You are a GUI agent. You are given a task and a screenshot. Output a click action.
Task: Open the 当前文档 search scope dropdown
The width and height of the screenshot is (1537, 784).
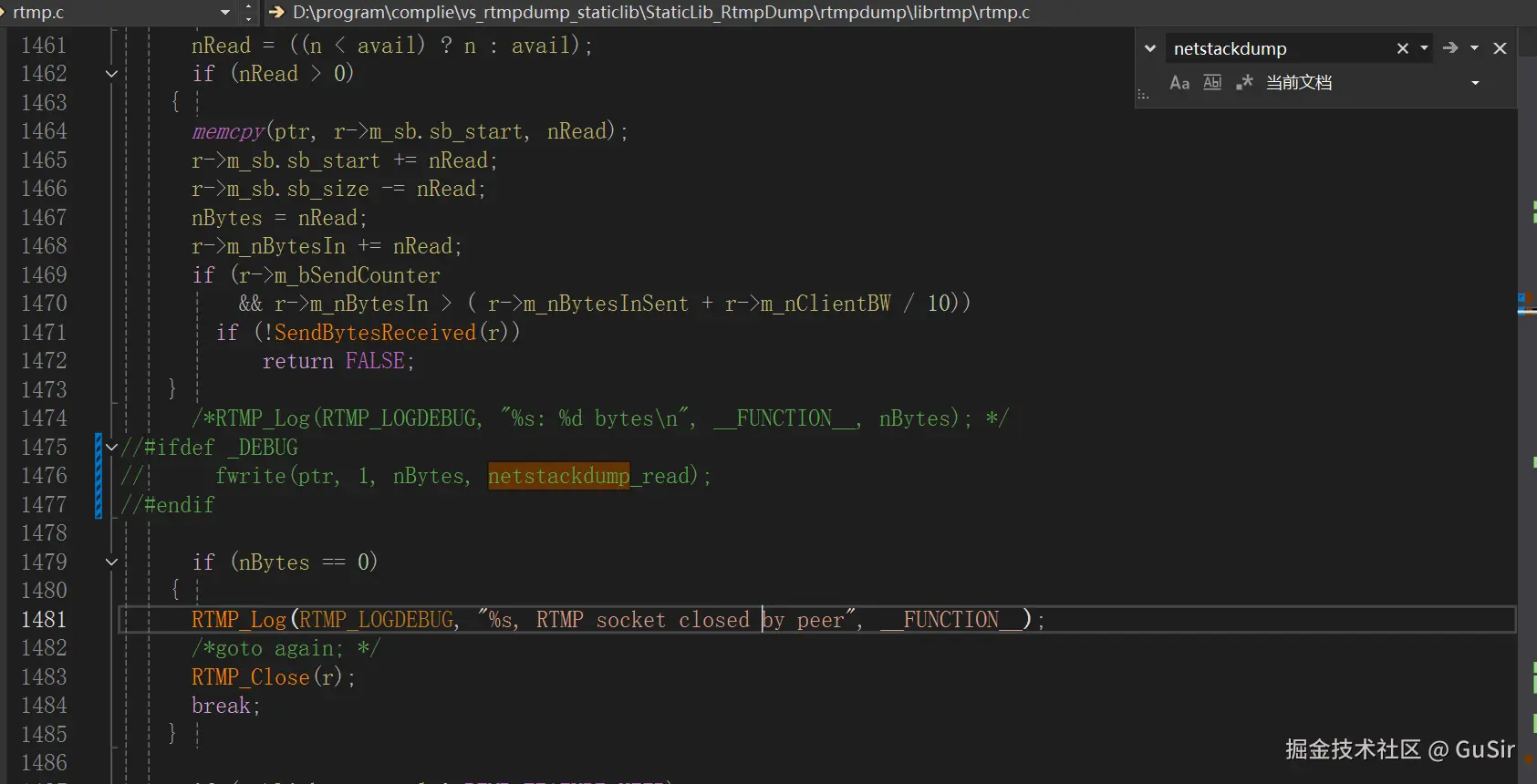coord(1475,83)
